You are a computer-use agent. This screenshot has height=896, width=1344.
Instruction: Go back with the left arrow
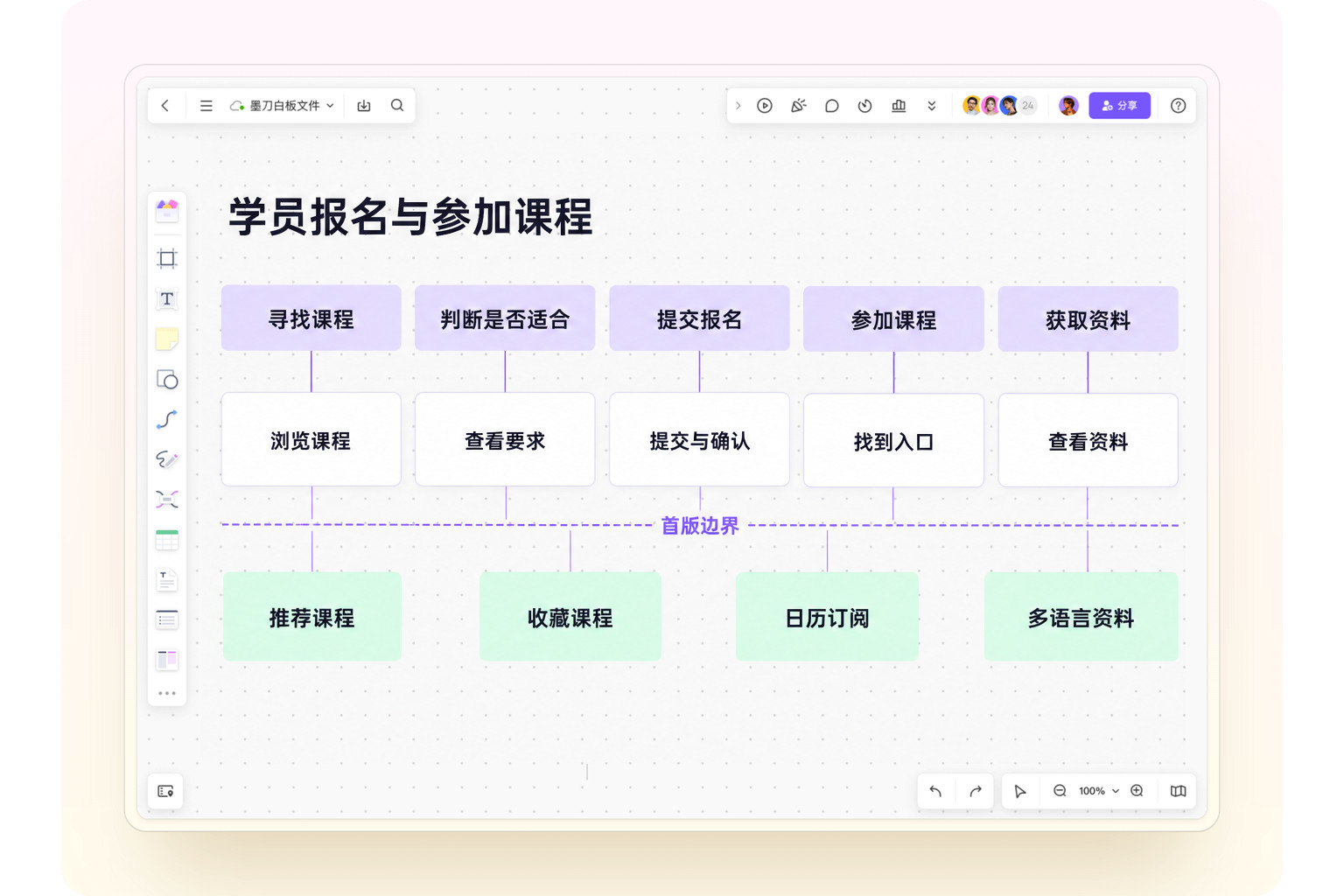(165, 106)
